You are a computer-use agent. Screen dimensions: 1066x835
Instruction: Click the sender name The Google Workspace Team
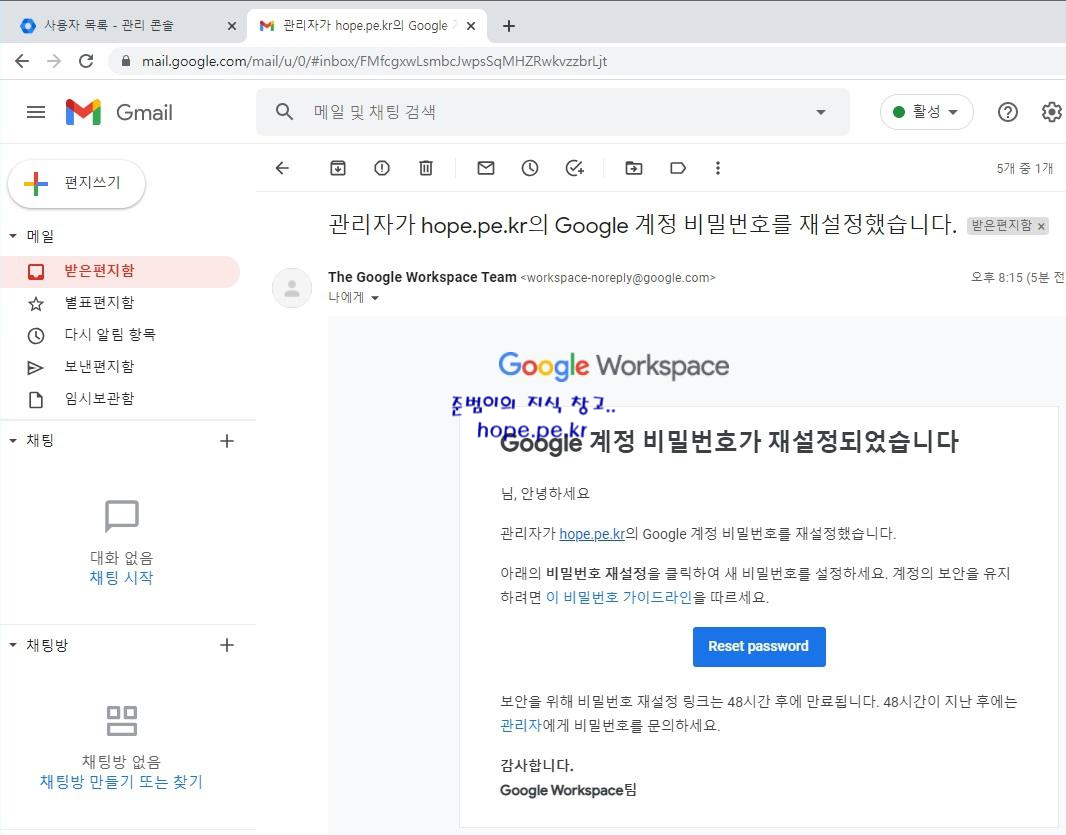click(422, 277)
